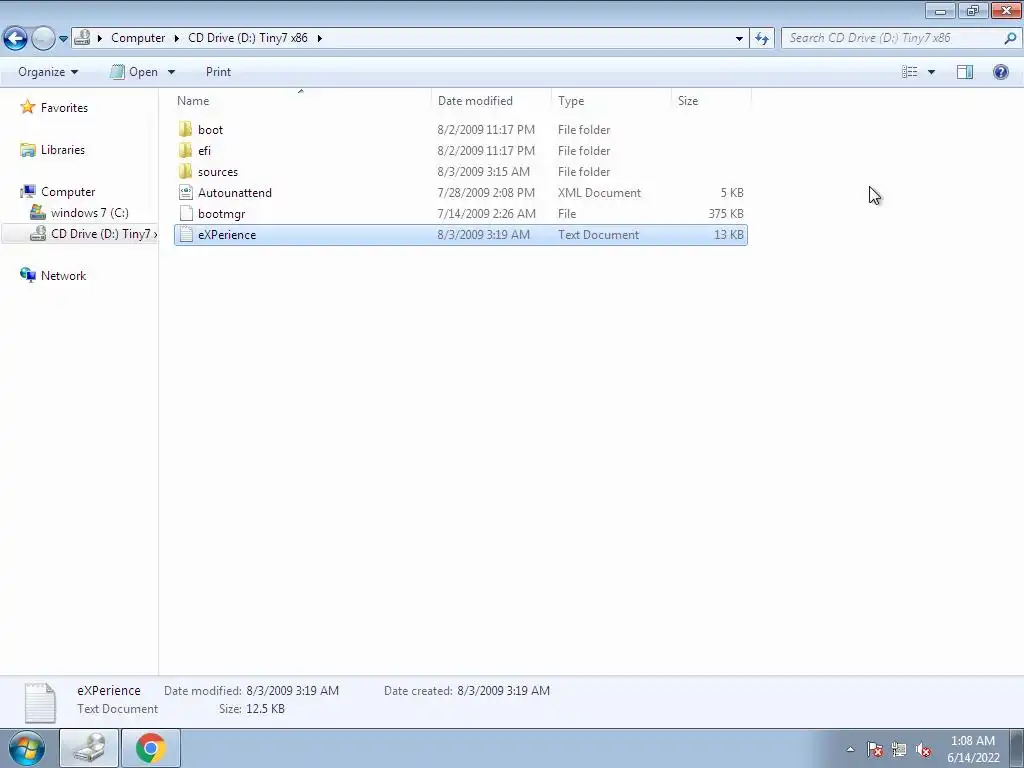Open the recent pages dropdown arrow

pos(63,39)
